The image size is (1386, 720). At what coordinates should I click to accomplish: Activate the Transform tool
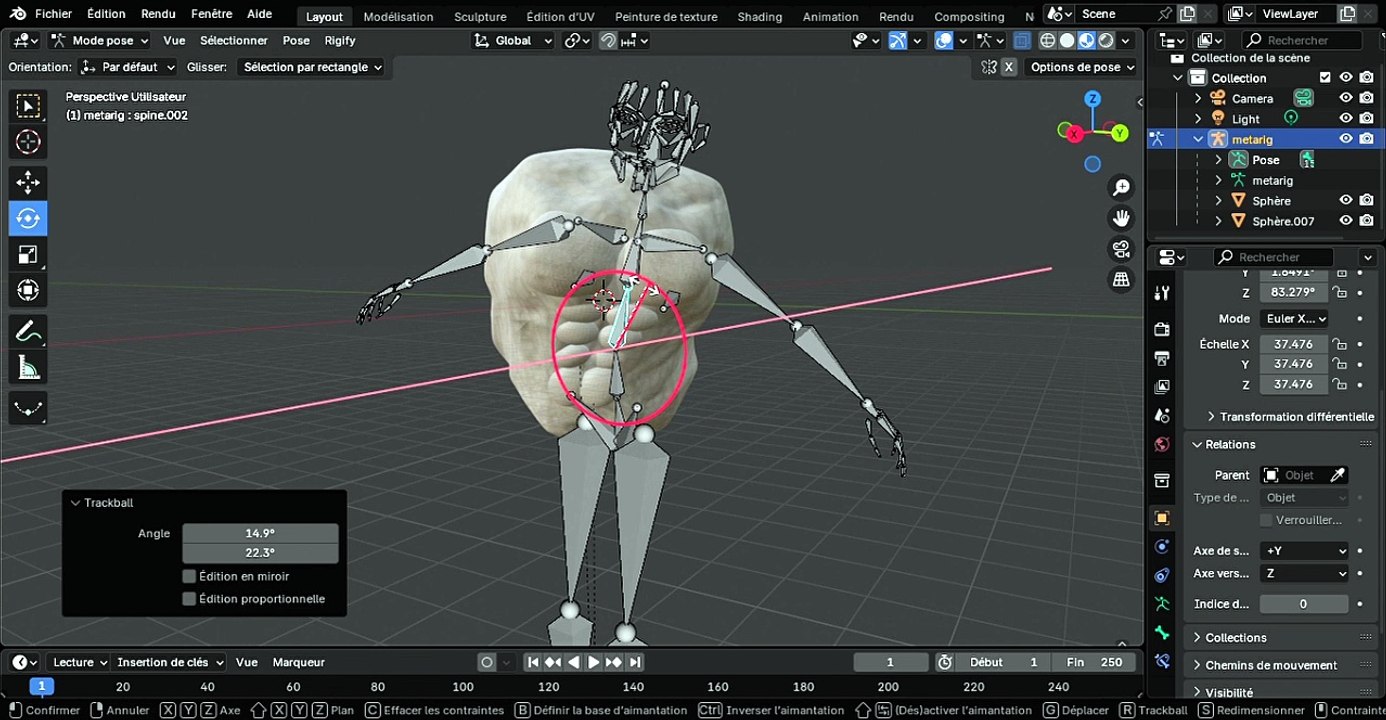28,290
